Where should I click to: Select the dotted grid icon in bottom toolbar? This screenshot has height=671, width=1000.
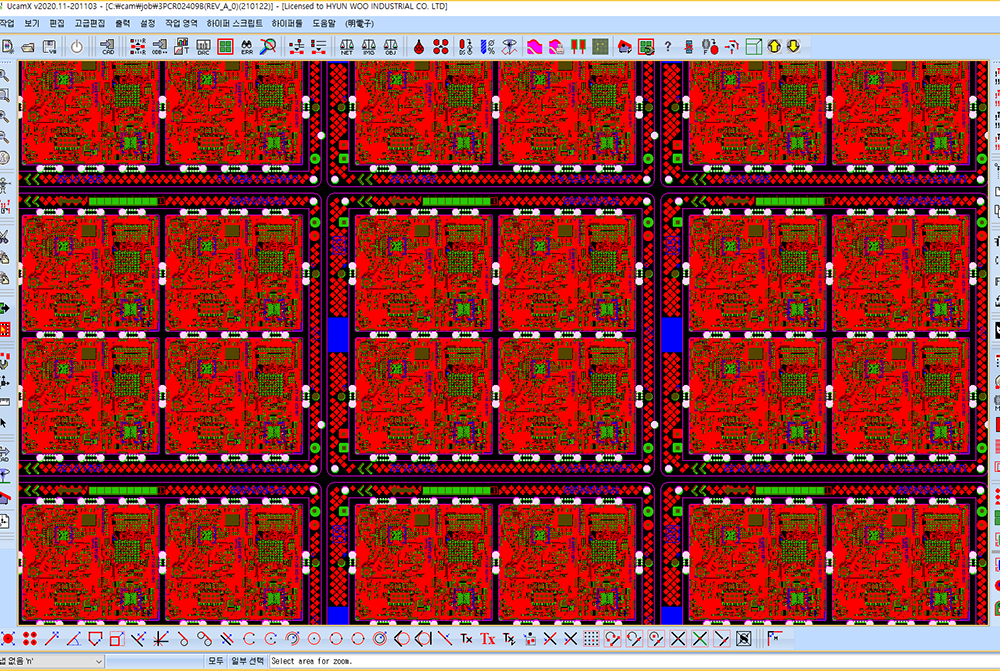pyautogui.click(x=591, y=638)
